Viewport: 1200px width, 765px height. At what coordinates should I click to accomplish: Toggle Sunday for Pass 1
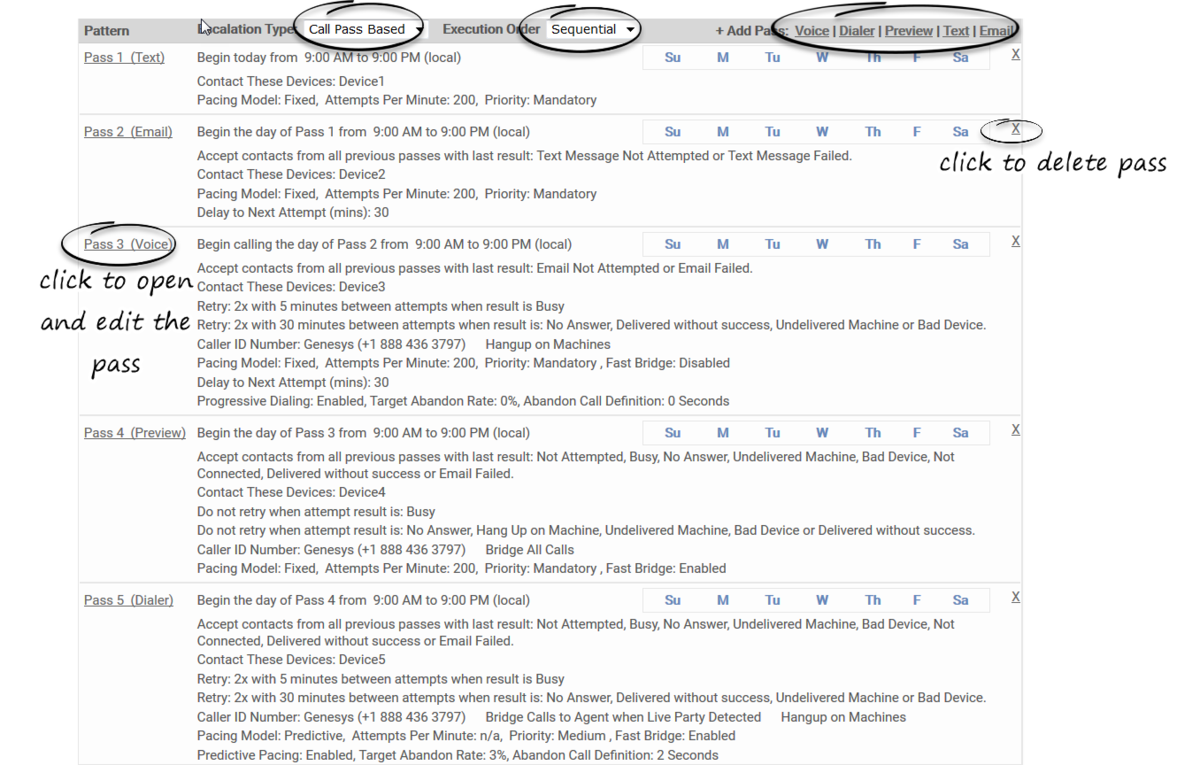[672, 58]
